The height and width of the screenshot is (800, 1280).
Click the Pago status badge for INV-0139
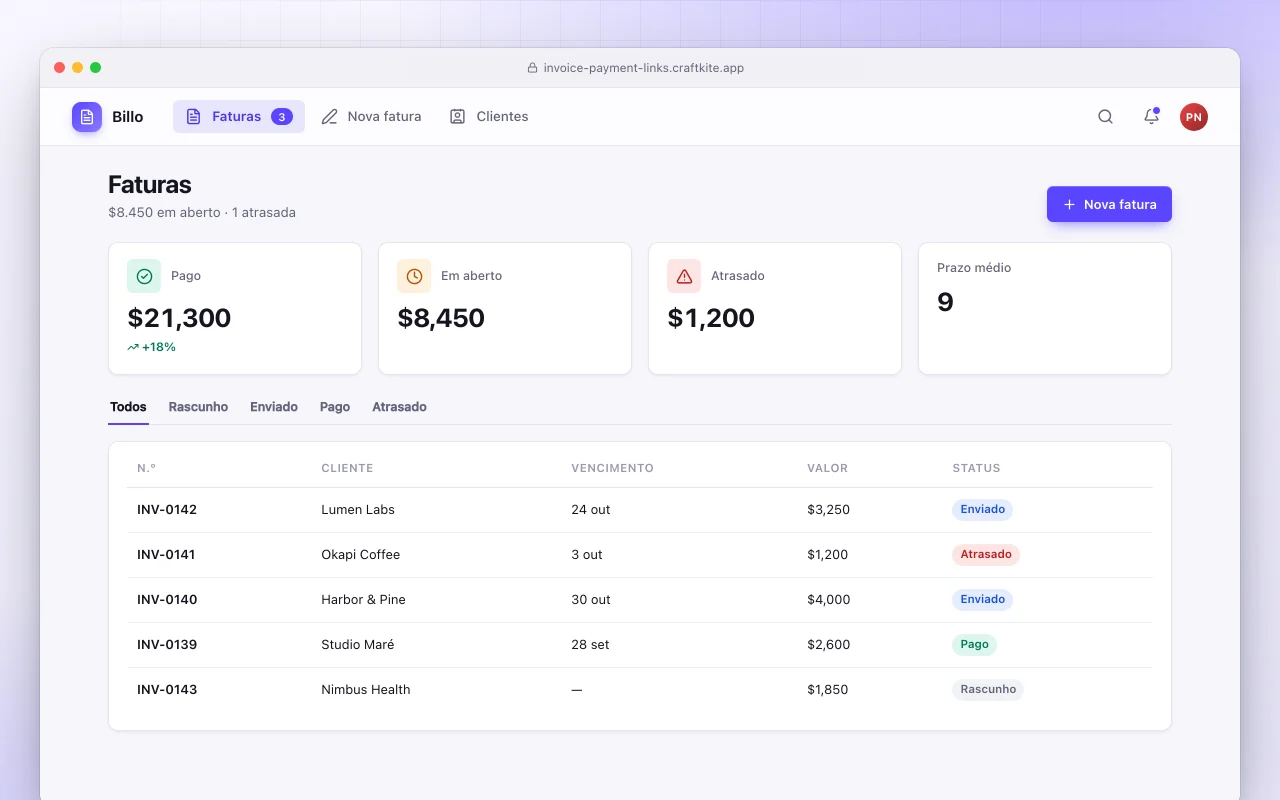click(x=974, y=645)
